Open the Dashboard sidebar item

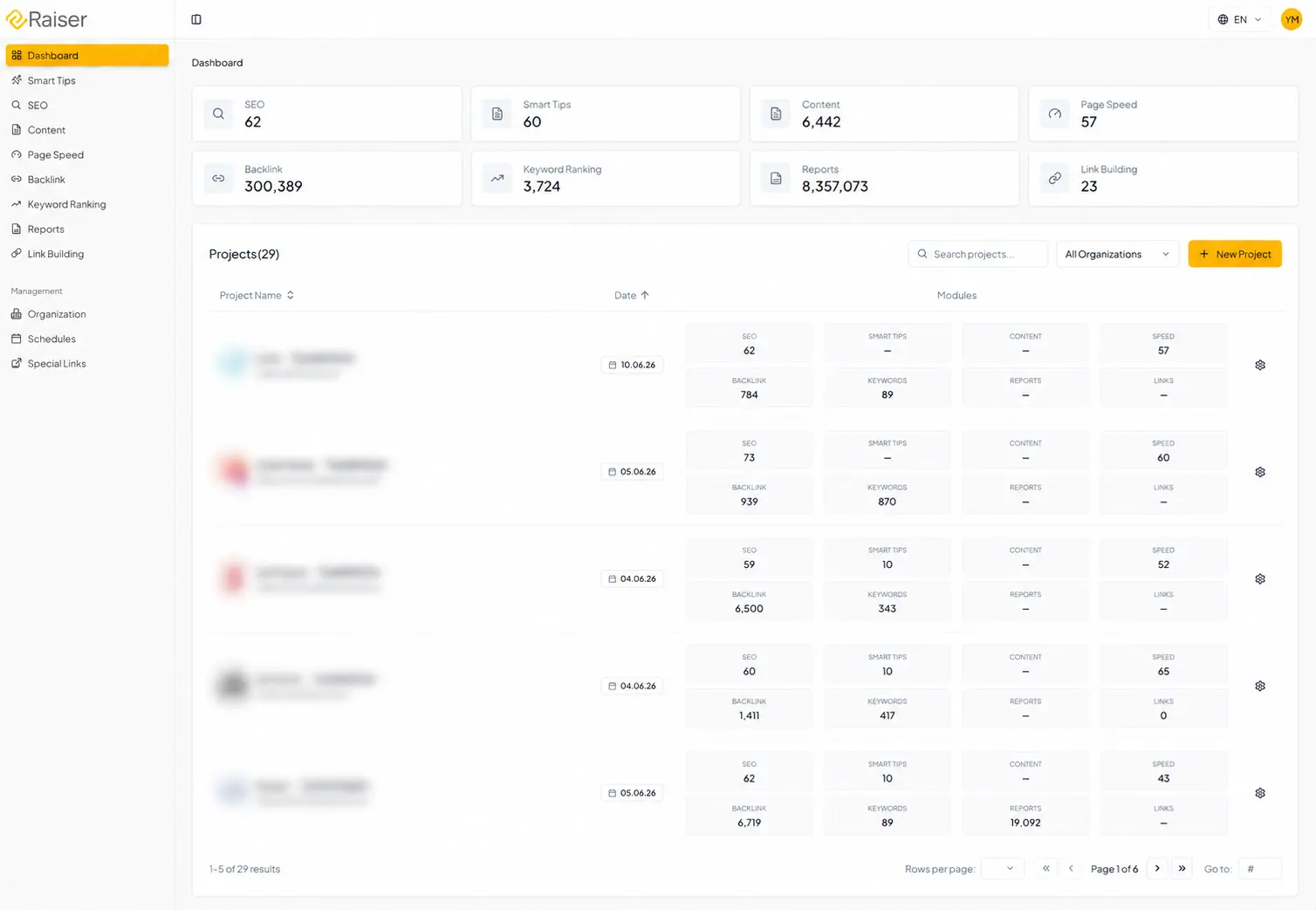[87, 55]
